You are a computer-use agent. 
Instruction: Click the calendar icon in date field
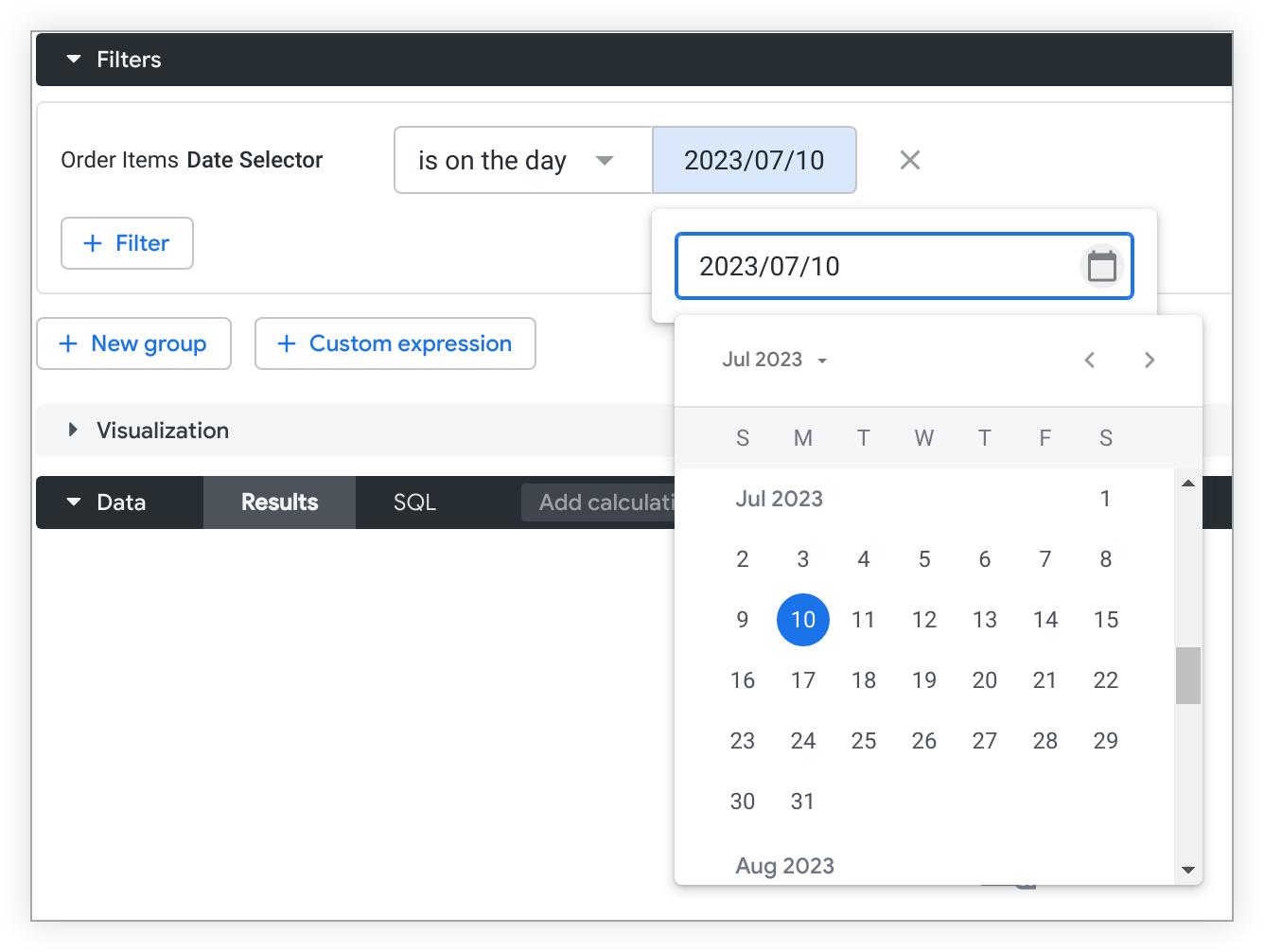coord(1101,267)
